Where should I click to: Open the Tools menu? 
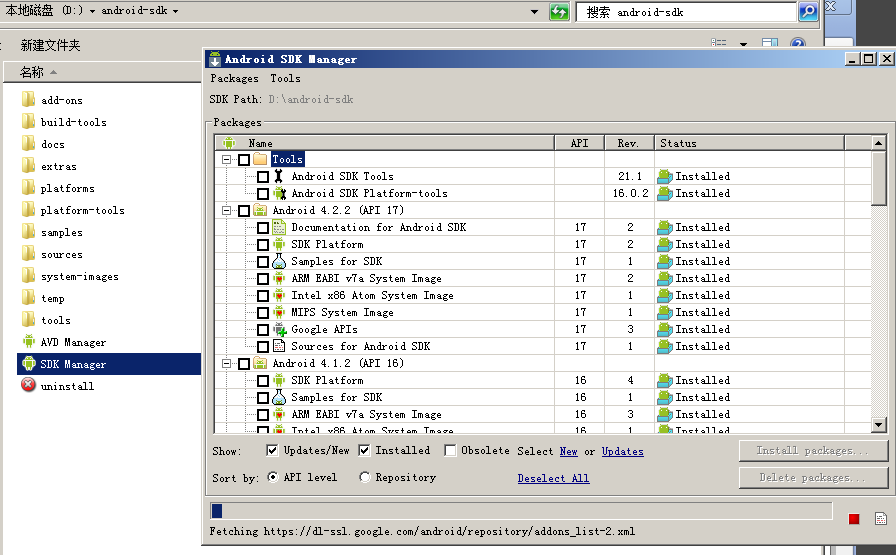pos(285,78)
